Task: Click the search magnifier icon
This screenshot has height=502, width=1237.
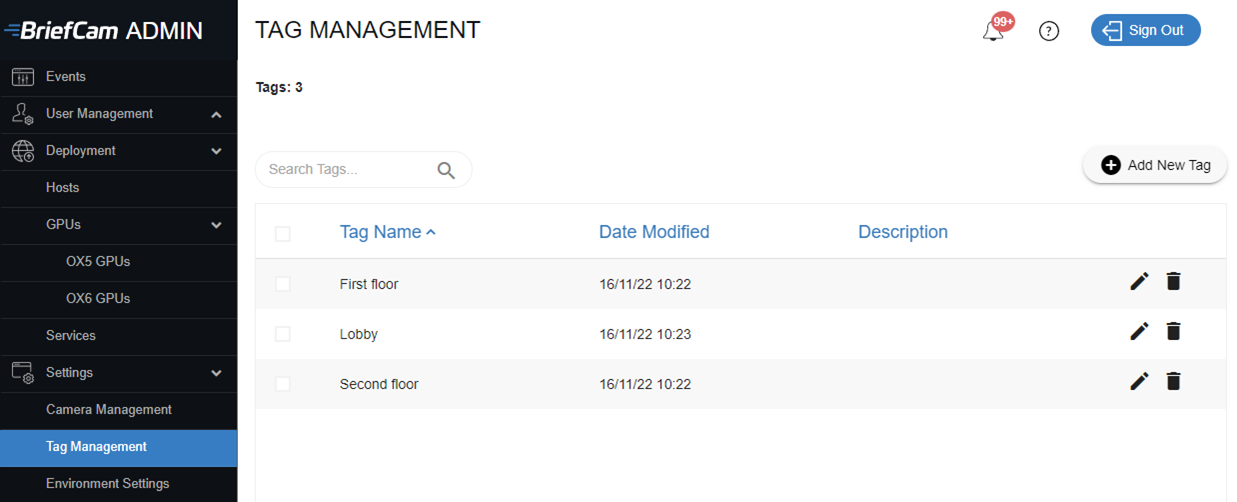Action: pos(446,170)
